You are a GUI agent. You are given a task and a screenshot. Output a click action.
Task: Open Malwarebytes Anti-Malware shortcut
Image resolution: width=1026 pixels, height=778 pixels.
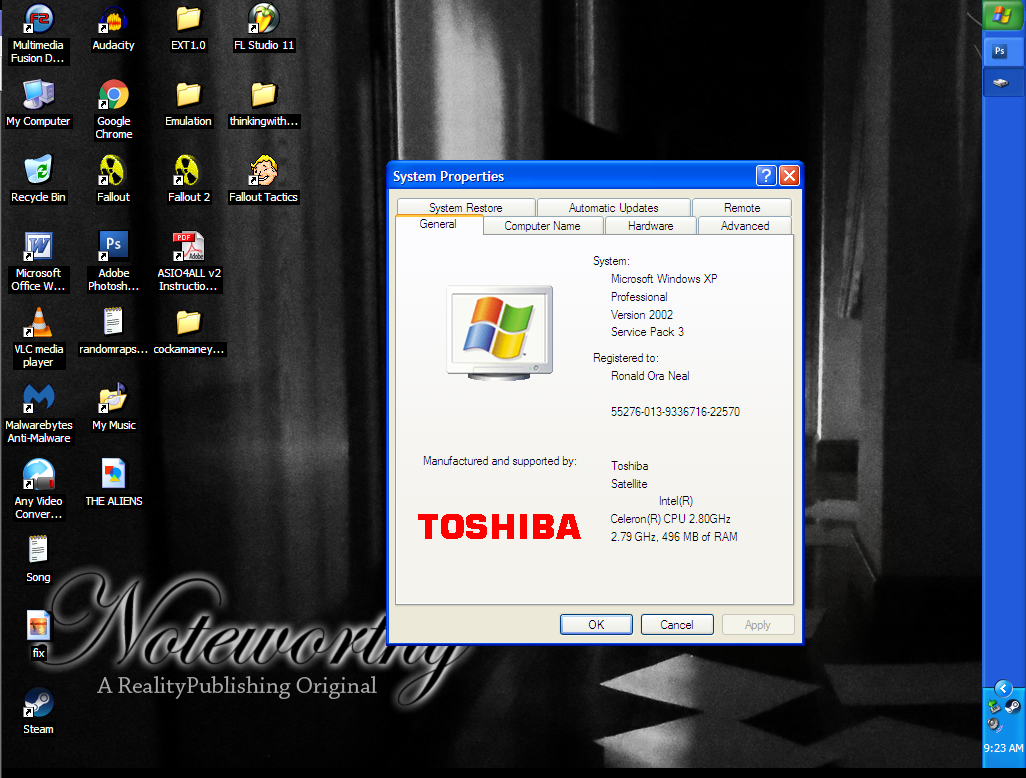[38, 400]
